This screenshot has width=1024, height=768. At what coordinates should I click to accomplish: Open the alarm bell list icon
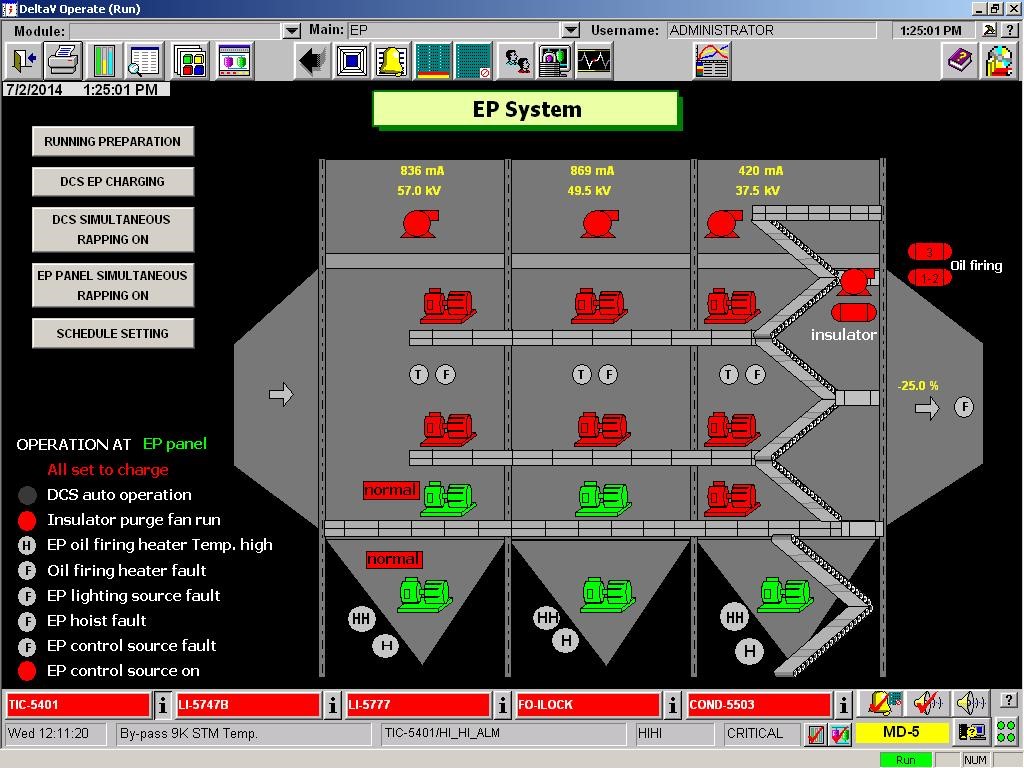pyautogui.click(x=391, y=62)
